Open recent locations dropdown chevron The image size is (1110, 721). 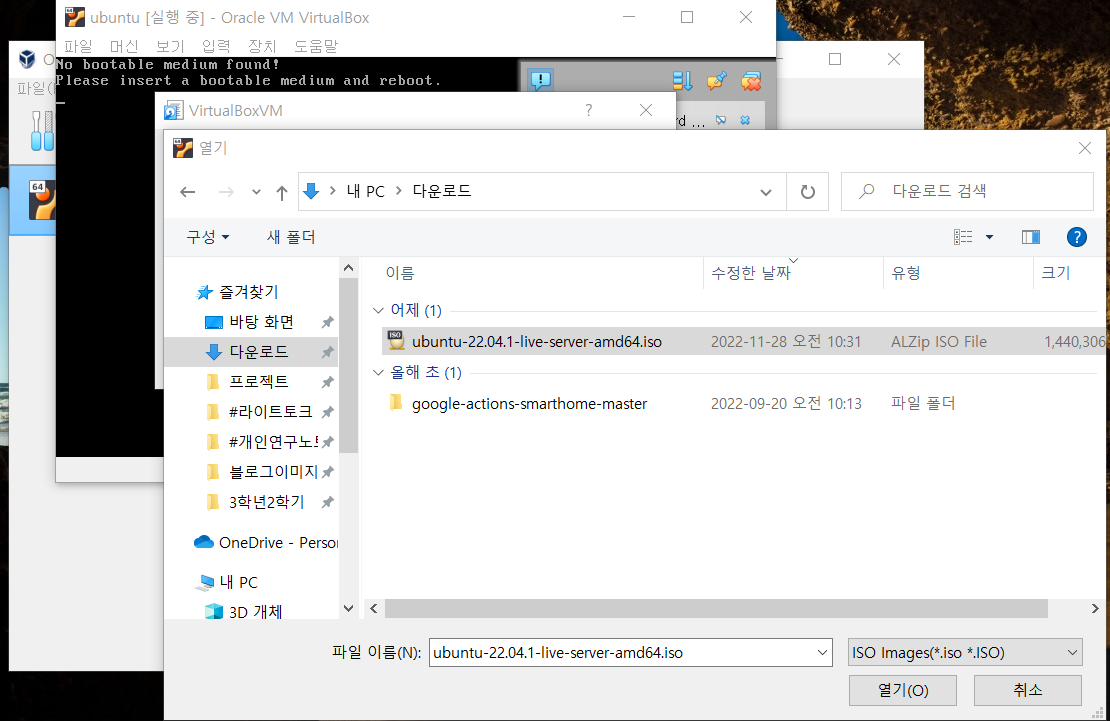256,192
